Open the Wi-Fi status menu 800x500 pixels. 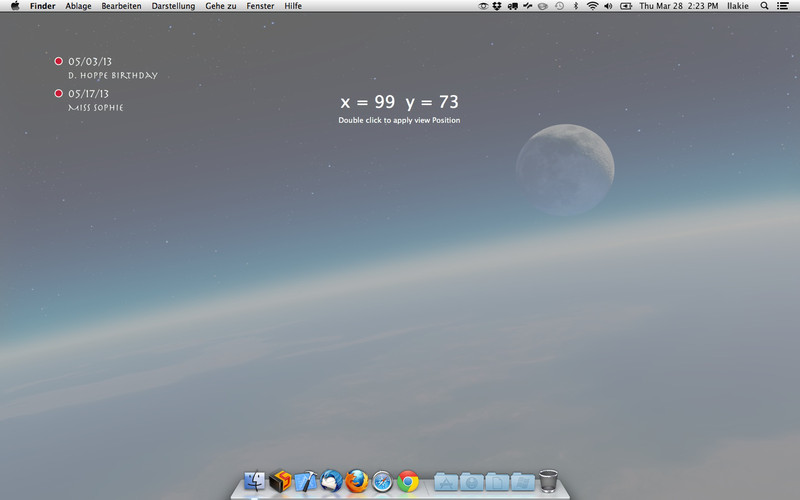(x=592, y=6)
